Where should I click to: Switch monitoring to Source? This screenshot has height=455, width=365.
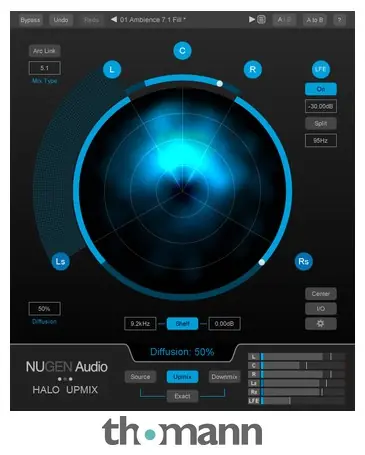pos(140,377)
